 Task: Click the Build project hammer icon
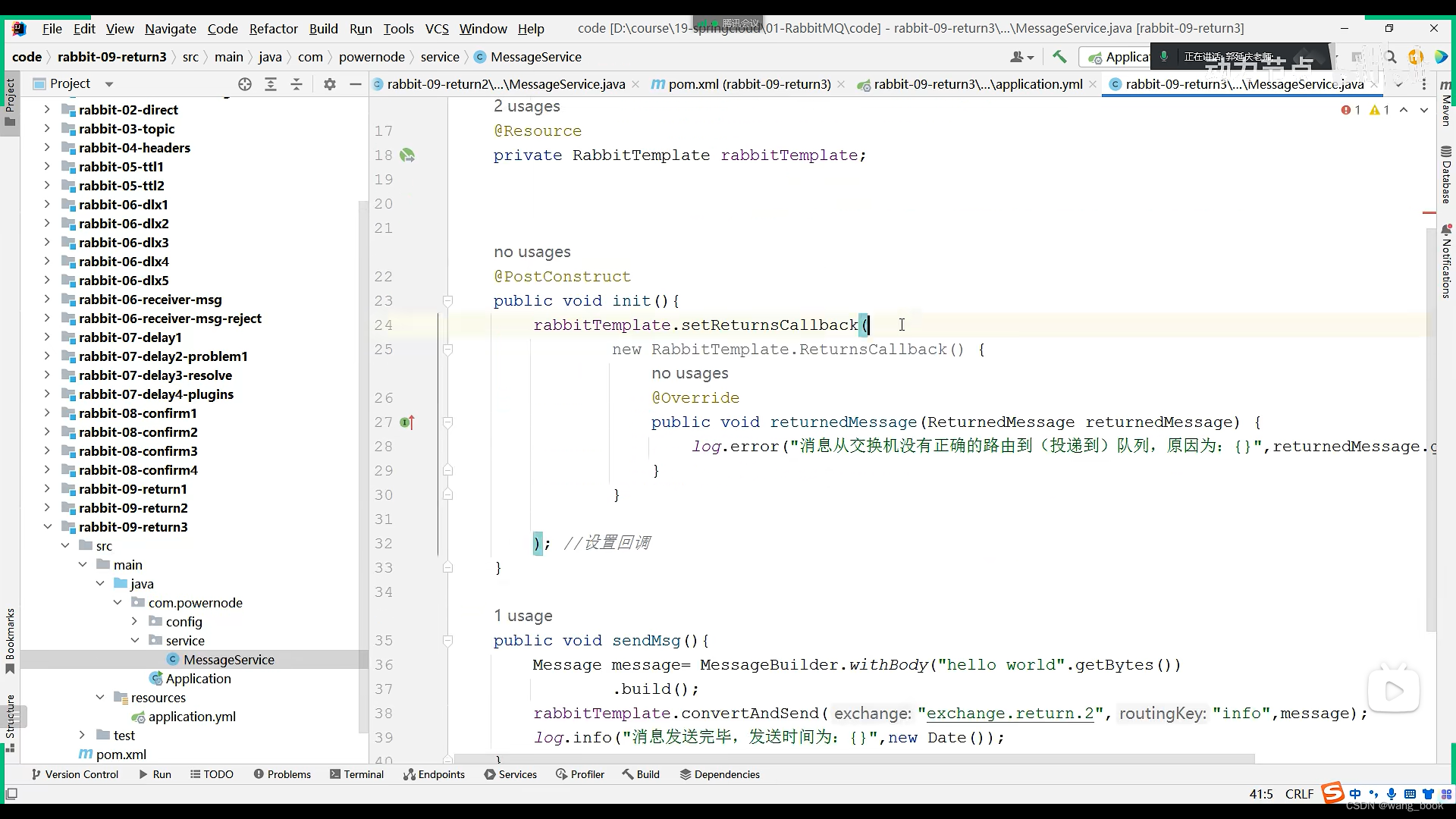tap(1059, 57)
